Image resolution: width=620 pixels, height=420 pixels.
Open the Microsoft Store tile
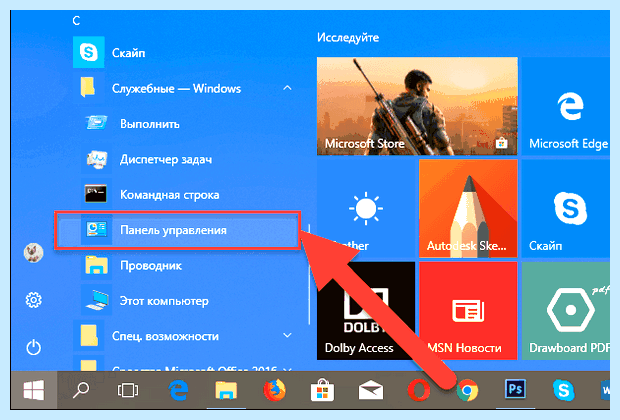417,106
